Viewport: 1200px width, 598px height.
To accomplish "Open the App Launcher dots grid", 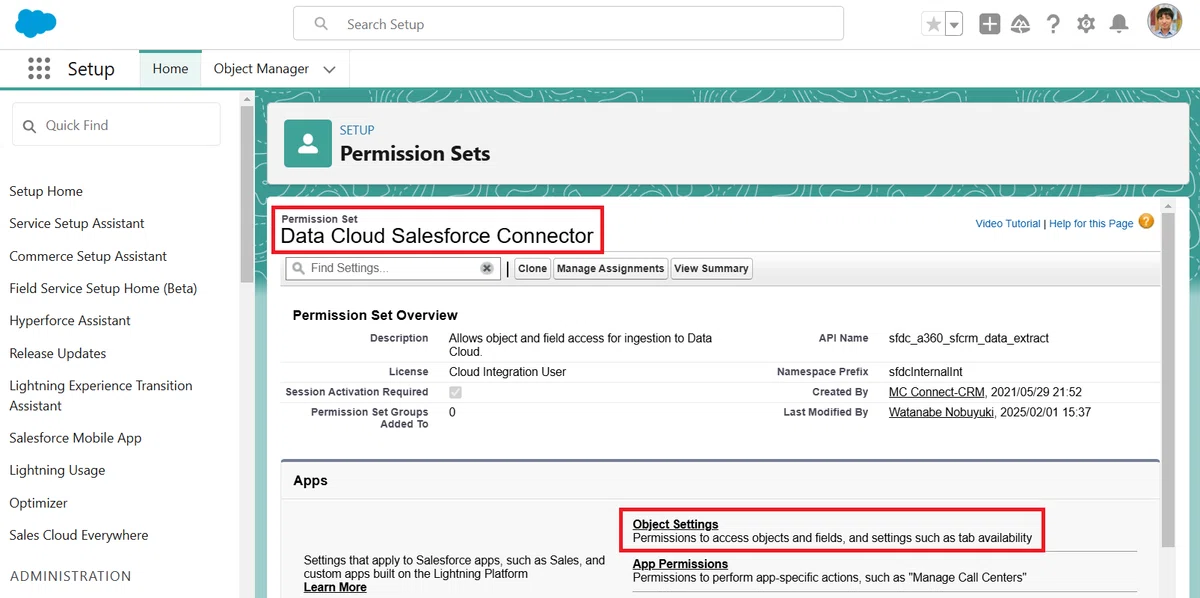I will (x=39, y=69).
